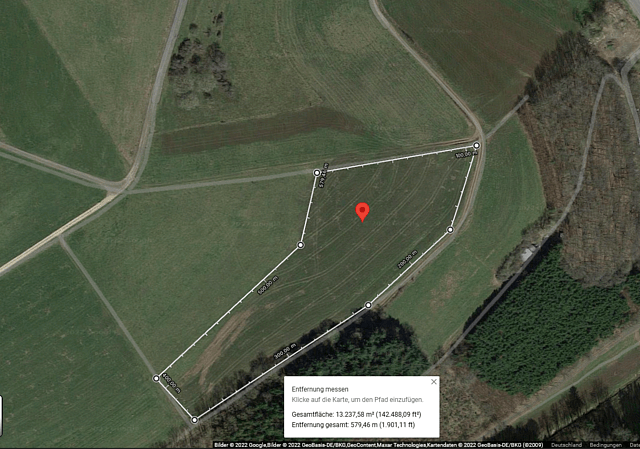
Task: Select the southernmost starting node of the path
Action: coord(195,420)
